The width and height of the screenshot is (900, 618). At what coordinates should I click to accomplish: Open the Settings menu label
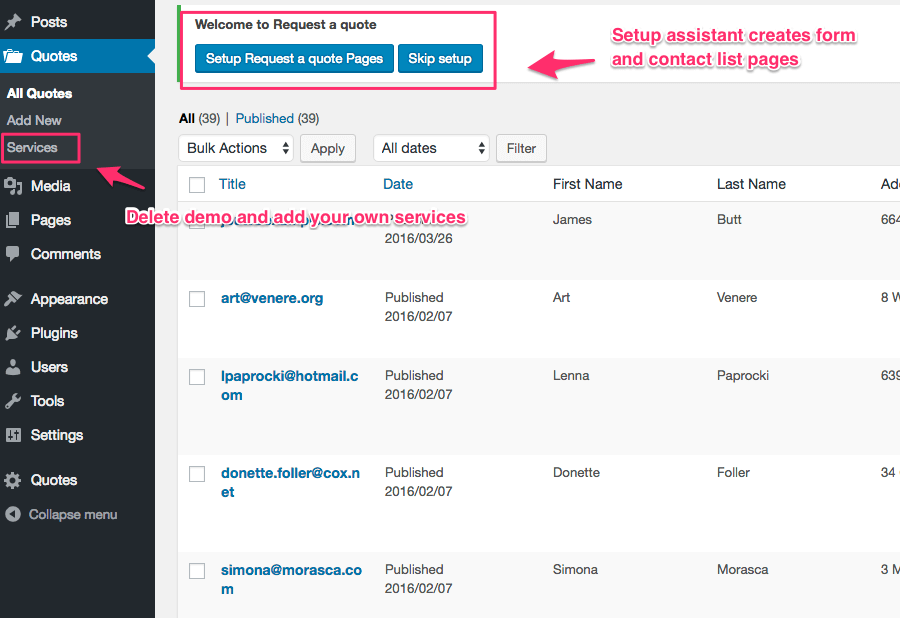[x=57, y=436]
